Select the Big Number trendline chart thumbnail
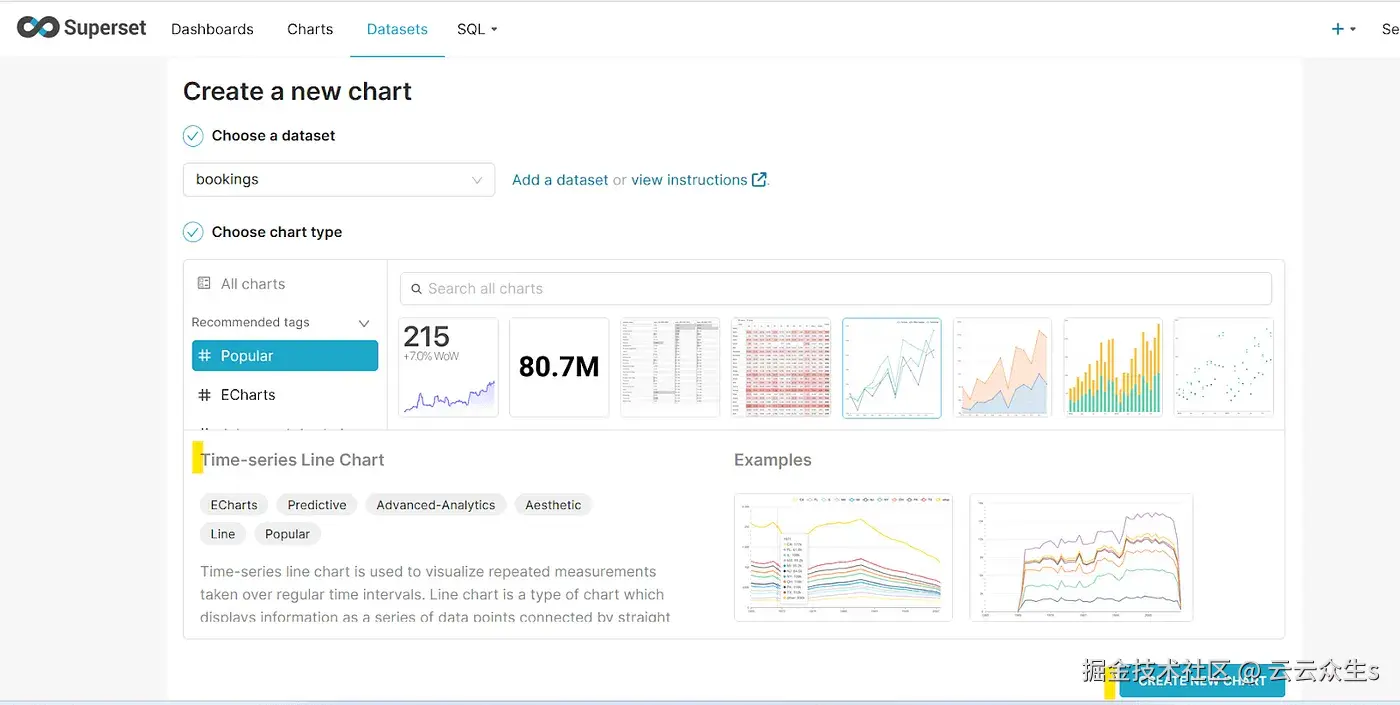This screenshot has width=1400, height=705. pyautogui.click(x=448, y=367)
